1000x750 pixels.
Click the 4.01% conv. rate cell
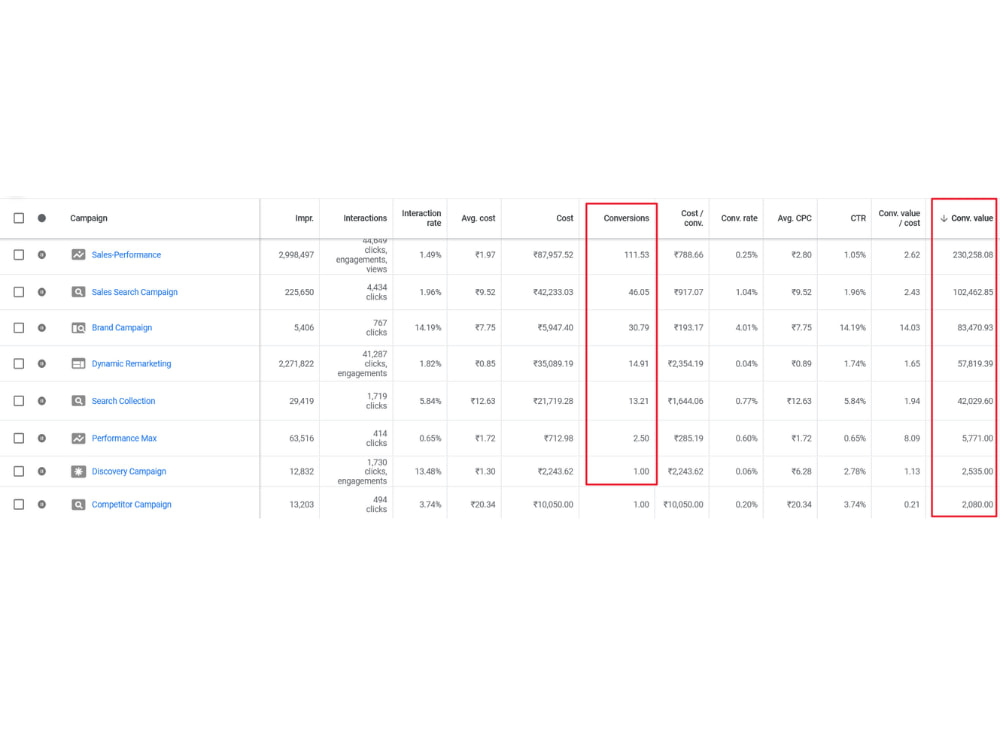pyautogui.click(x=746, y=328)
